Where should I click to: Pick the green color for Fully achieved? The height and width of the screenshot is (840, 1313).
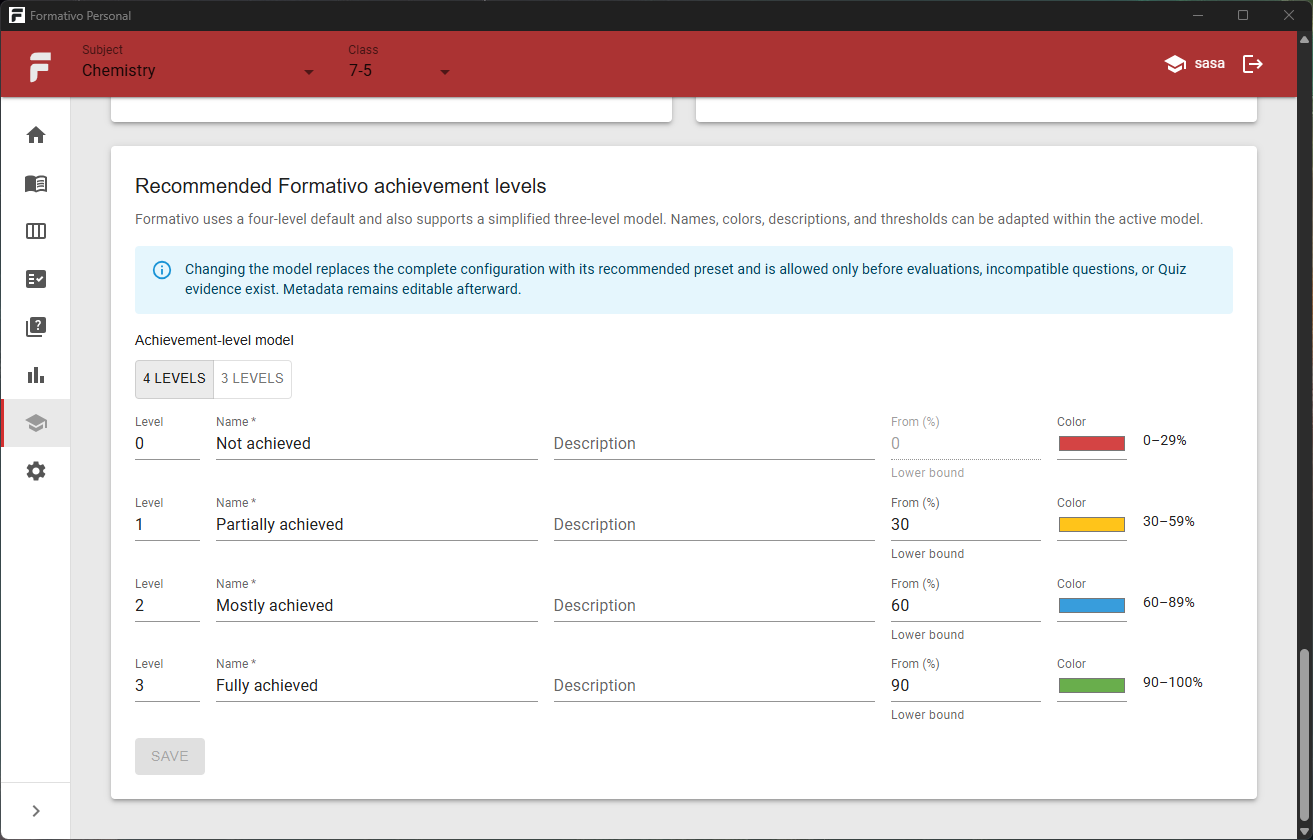click(x=1092, y=685)
